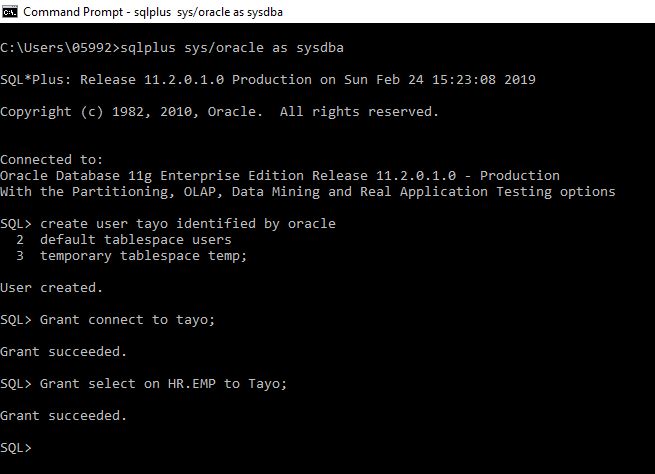Image resolution: width=655 pixels, height=474 pixels.
Task: Click the Partitioning, OLAP, Data Mining options line
Action: pyautogui.click(x=307, y=192)
